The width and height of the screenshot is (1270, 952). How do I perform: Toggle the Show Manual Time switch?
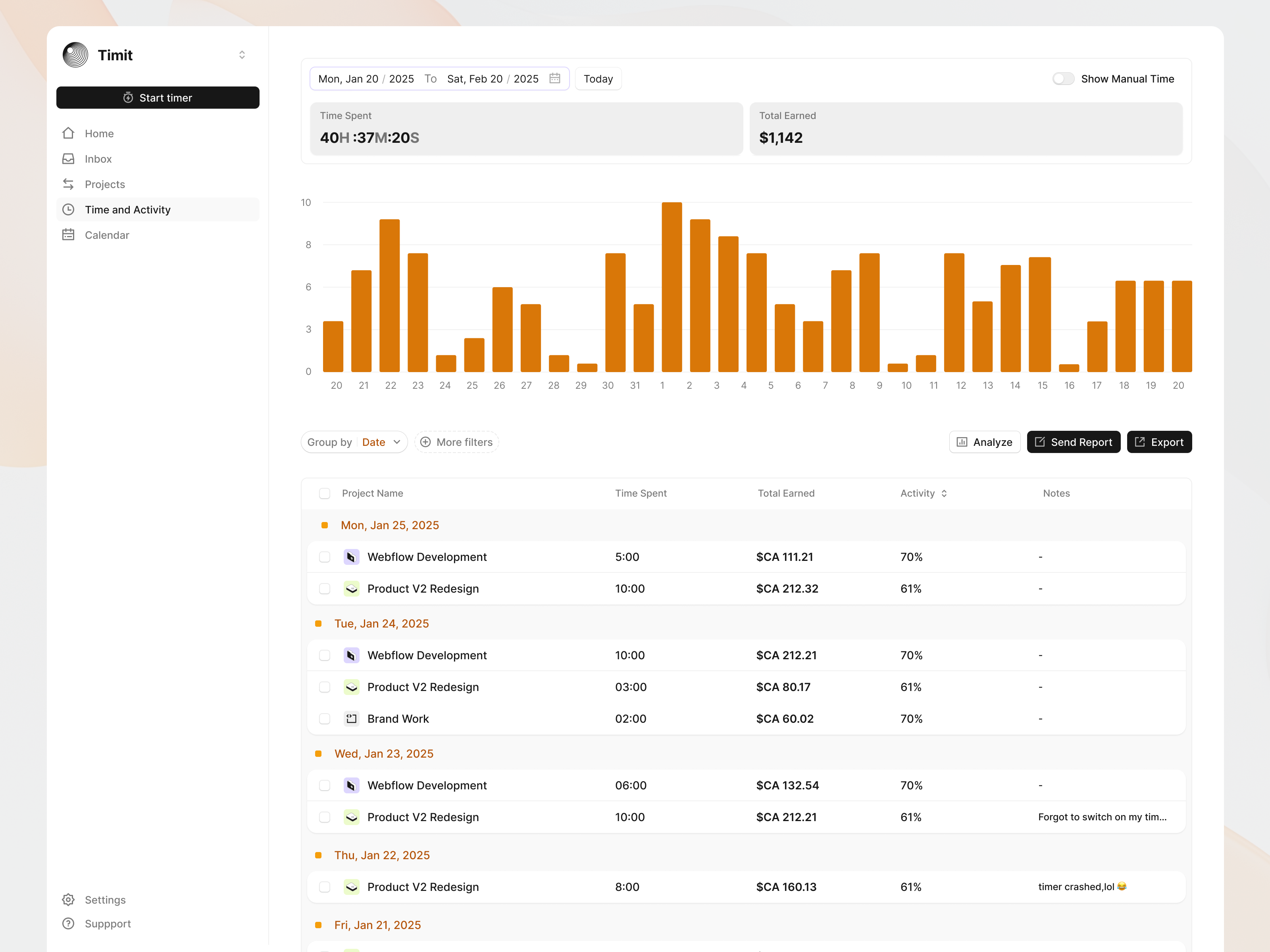pyautogui.click(x=1063, y=79)
